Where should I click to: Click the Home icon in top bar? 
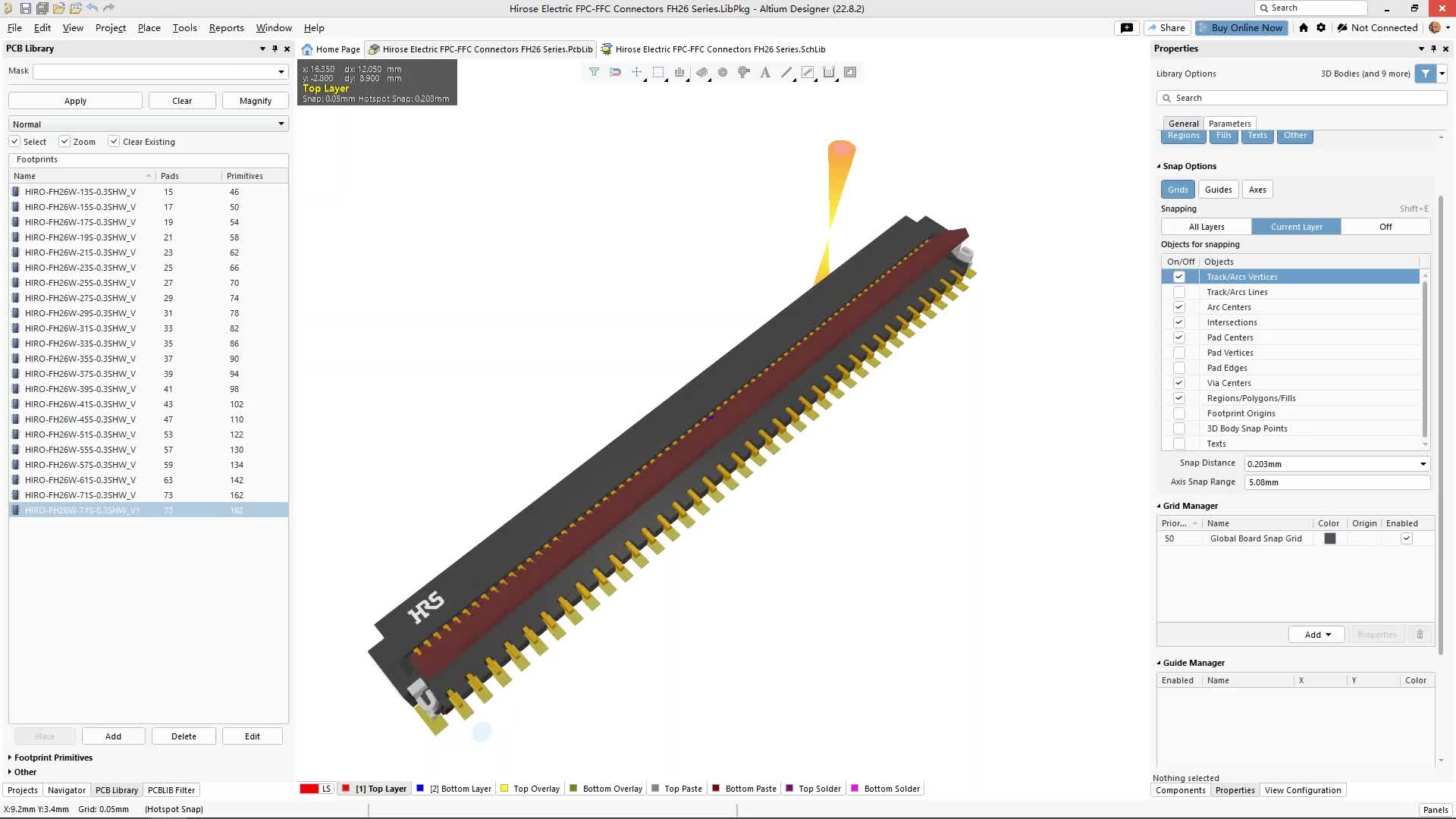click(1304, 27)
